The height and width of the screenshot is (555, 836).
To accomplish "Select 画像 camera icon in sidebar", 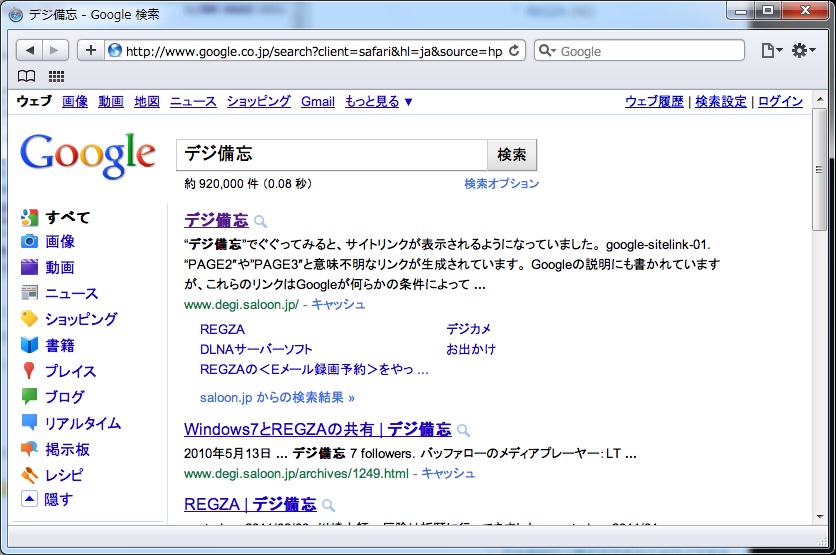I will [x=29, y=242].
